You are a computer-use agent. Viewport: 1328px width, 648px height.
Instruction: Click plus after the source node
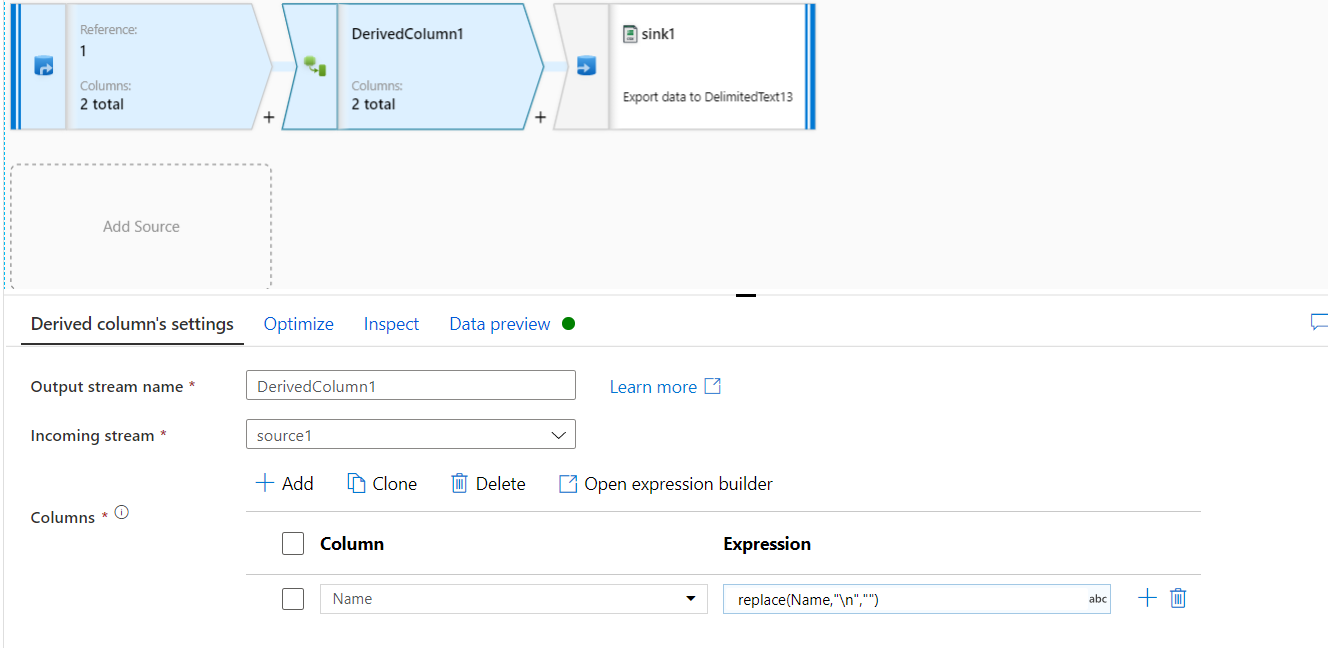point(268,118)
